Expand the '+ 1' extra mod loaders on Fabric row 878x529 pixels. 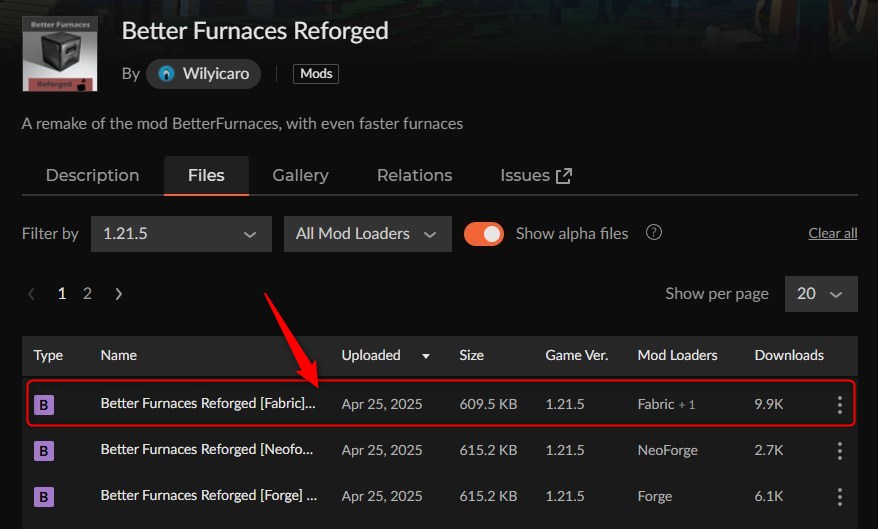click(x=687, y=405)
